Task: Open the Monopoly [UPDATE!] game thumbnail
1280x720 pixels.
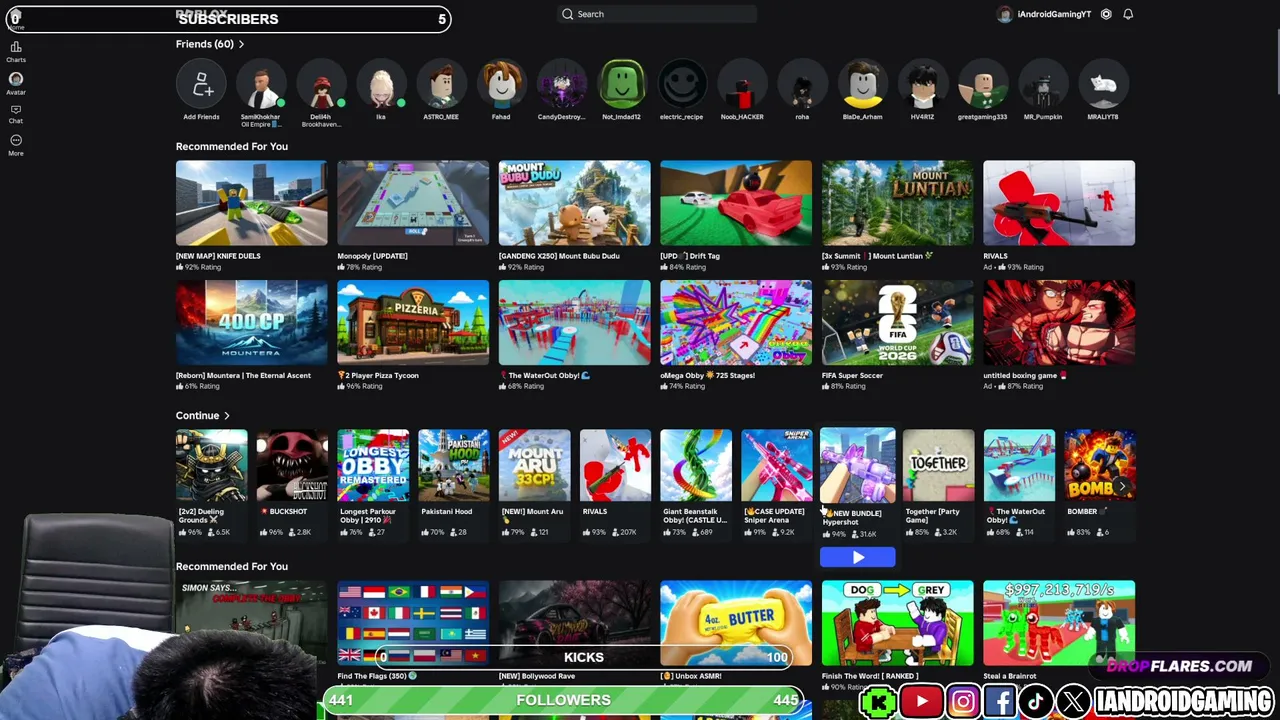Action: [x=413, y=203]
